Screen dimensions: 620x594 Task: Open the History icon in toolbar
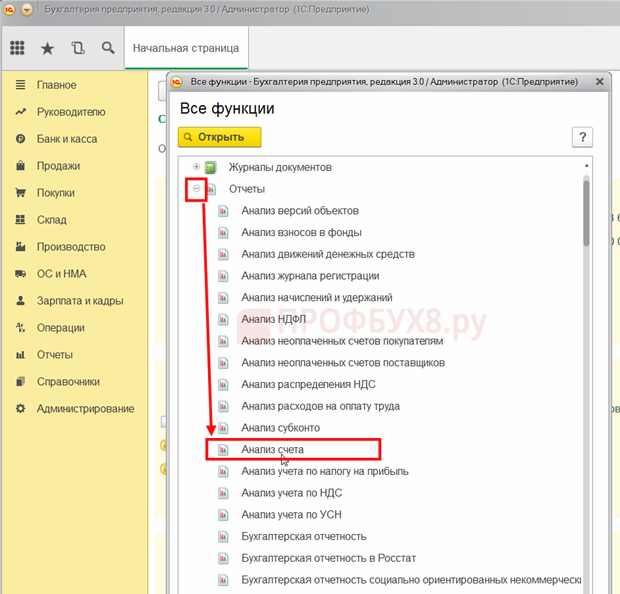tap(78, 48)
